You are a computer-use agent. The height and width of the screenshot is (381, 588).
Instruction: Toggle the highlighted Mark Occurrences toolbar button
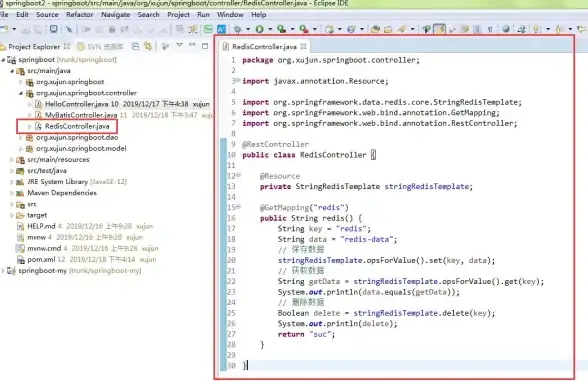(439, 29)
